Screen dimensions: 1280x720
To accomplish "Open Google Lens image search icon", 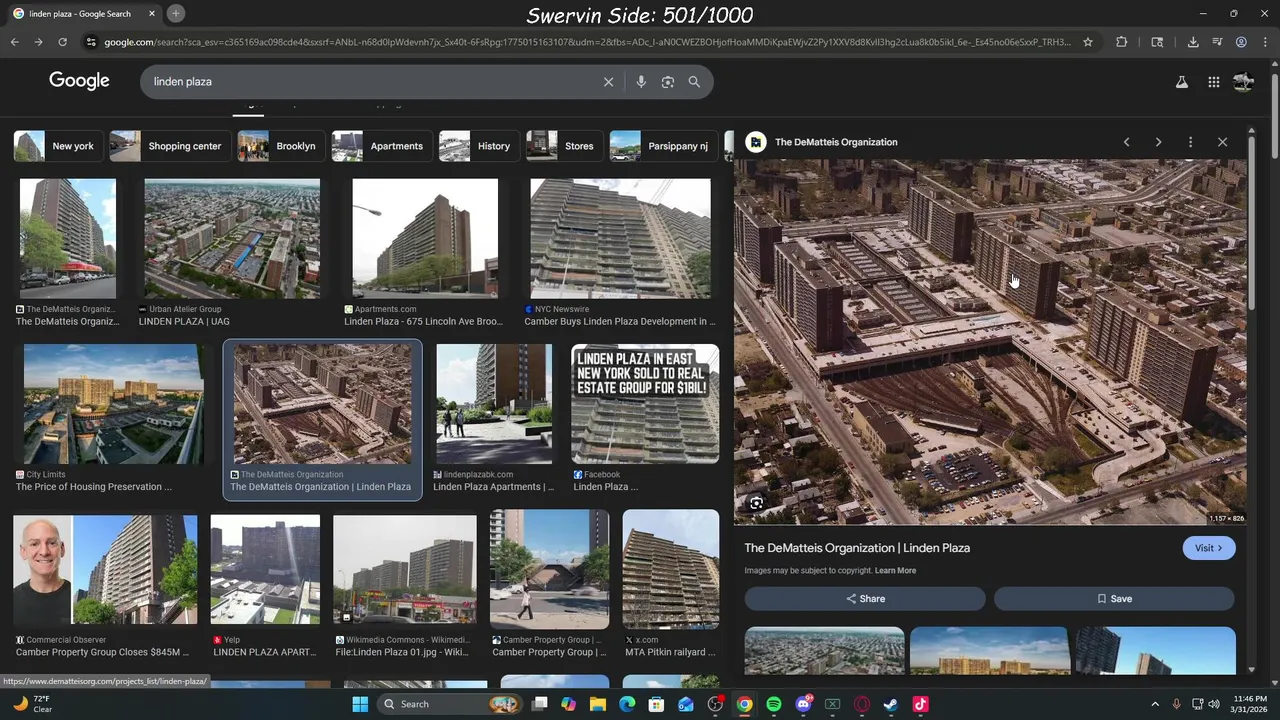I will click(668, 82).
